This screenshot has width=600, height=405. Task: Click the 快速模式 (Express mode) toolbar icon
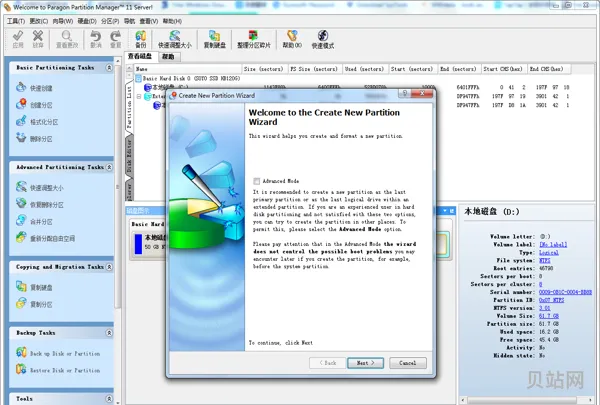(x=323, y=39)
